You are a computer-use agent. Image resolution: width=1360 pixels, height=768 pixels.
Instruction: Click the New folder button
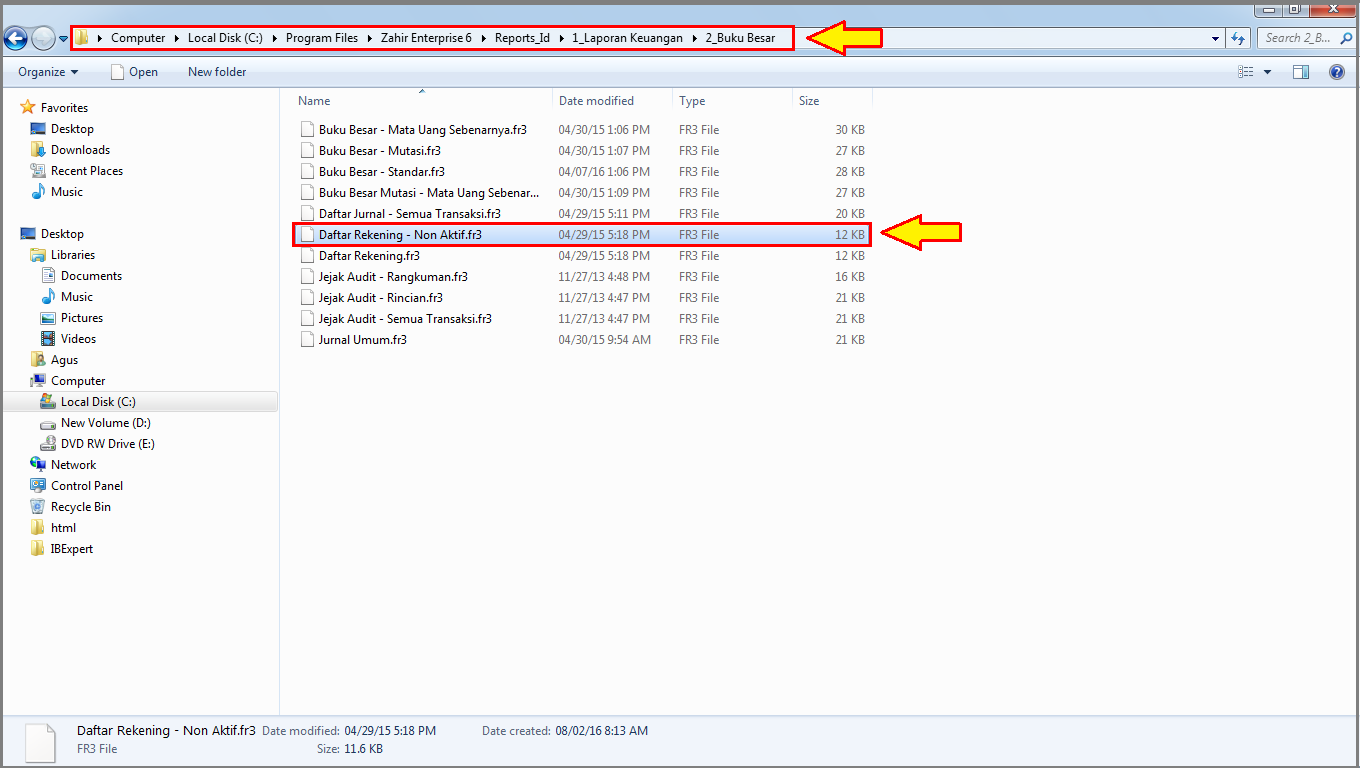point(217,72)
